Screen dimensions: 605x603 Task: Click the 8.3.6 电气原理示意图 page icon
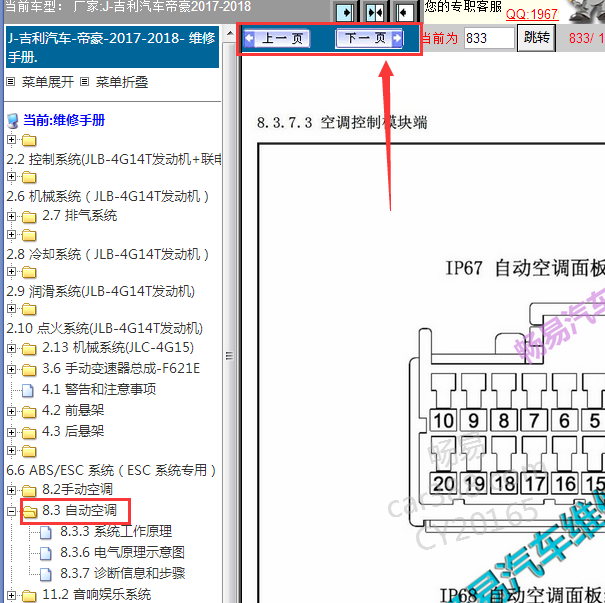(46, 554)
